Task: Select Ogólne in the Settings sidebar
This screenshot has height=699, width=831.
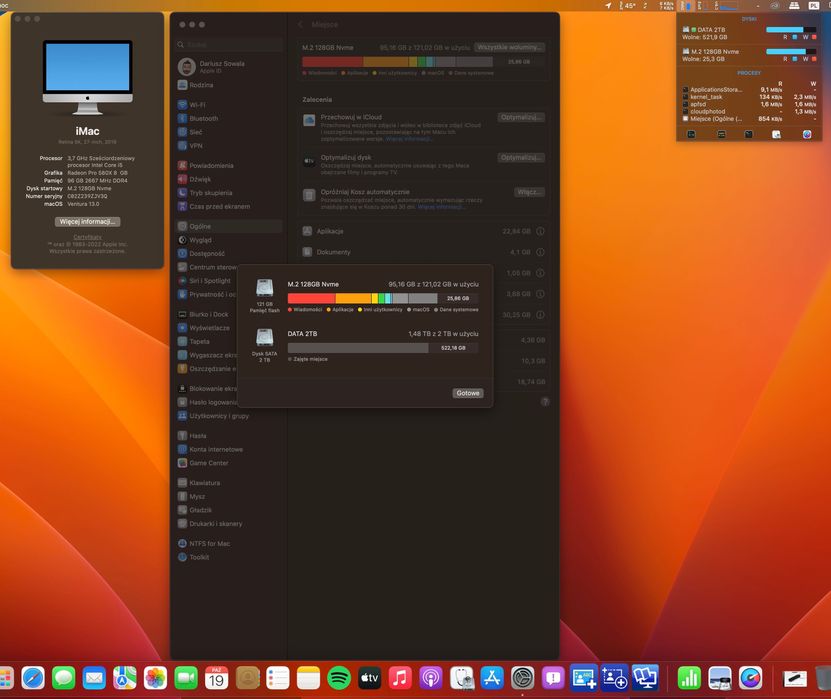Action: click(229, 226)
